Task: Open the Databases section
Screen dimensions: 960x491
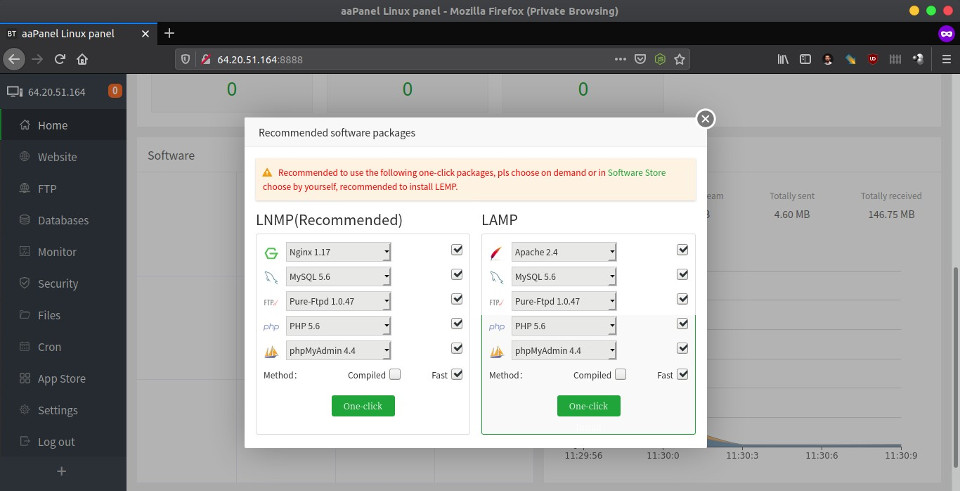Action: pos(63,220)
